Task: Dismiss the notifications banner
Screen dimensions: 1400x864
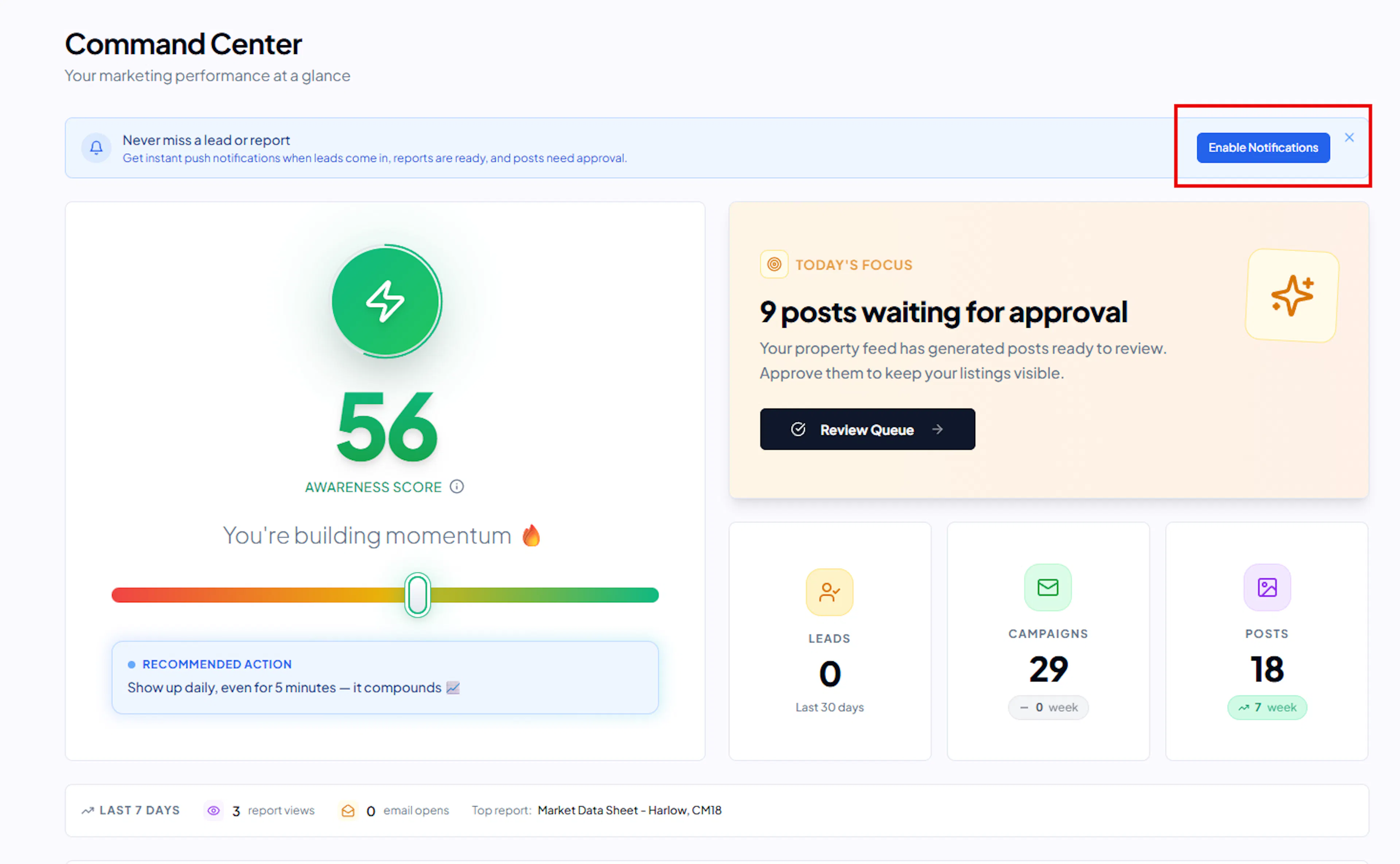Action: pyautogui.click(x=1349, y=138)
